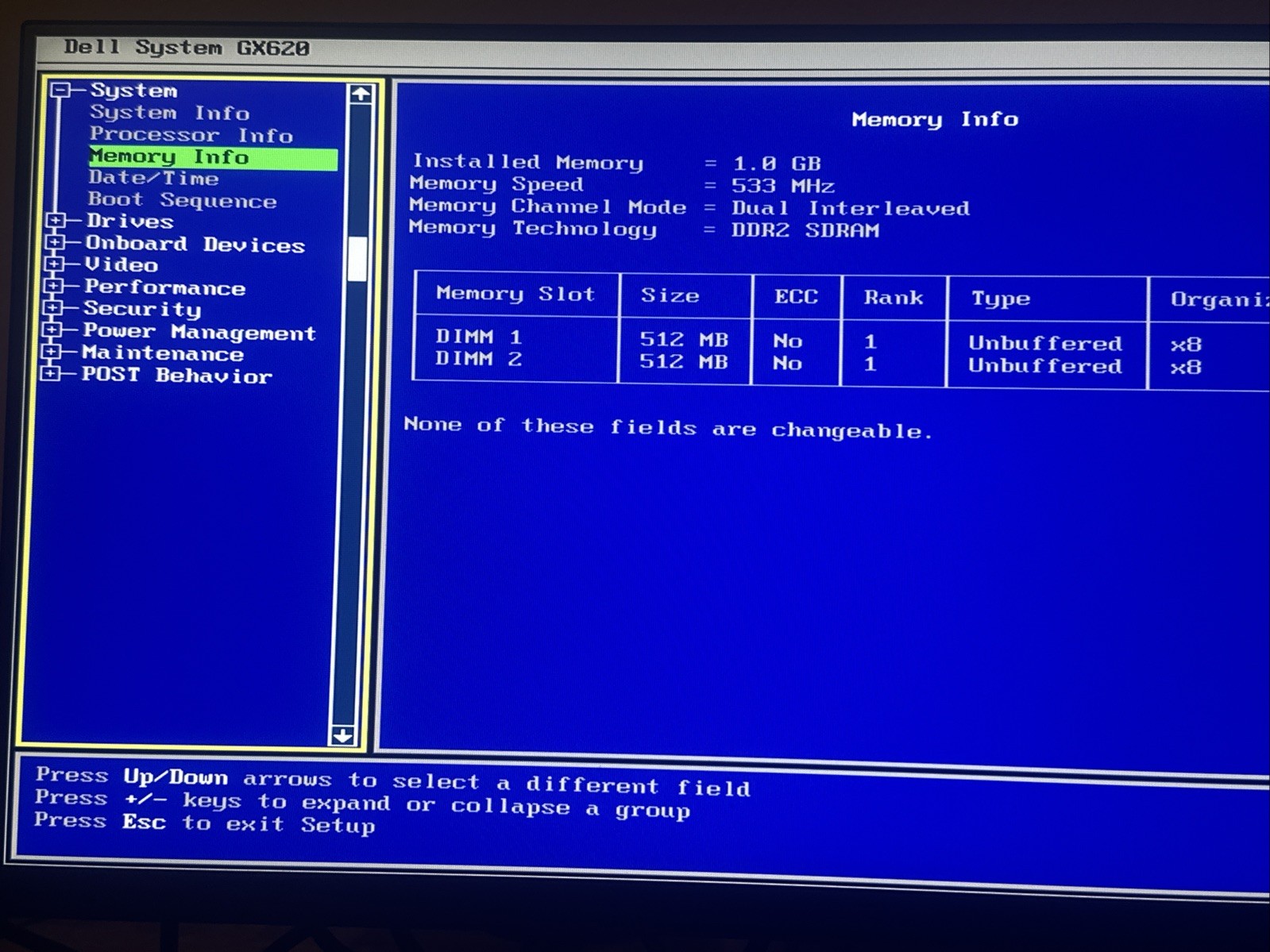Click the x8 organization for DIMM 1
The image size is (1270, 952).
(x=1186, y=345)
